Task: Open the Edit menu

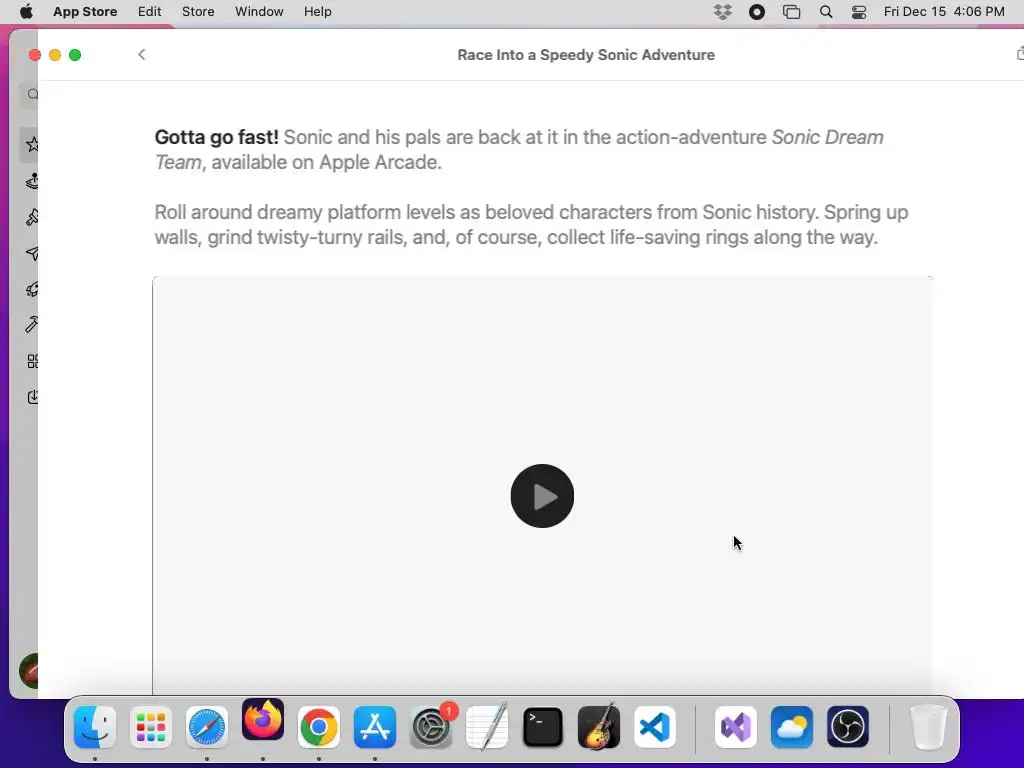Action: pyautogui.click(x=150, y=12)
